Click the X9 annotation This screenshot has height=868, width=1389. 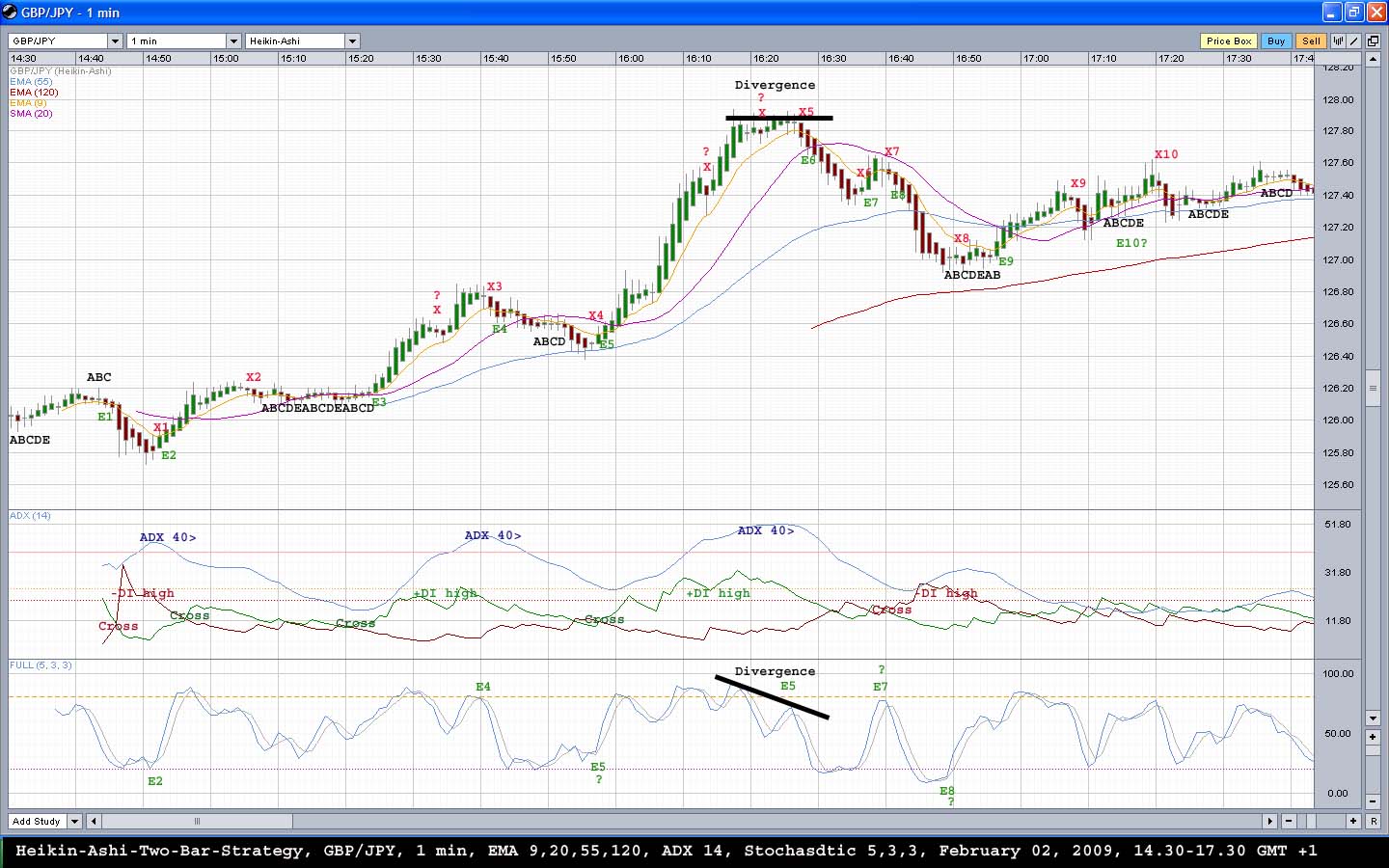1077,183
